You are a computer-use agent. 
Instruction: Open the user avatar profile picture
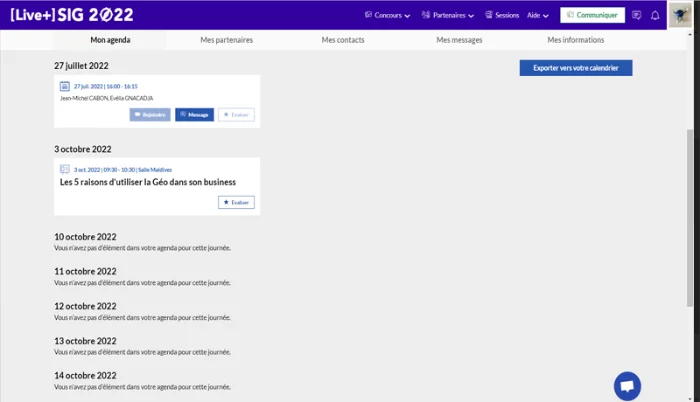click(680, 15)
